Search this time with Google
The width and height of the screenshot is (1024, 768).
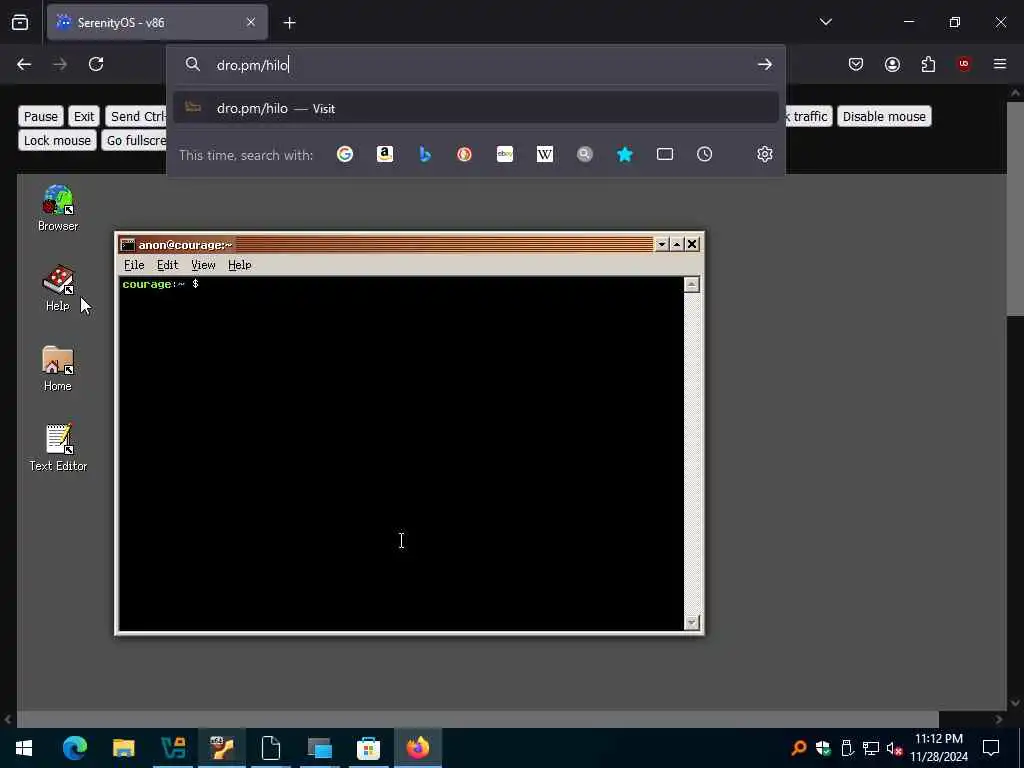[x=345, y=154]
